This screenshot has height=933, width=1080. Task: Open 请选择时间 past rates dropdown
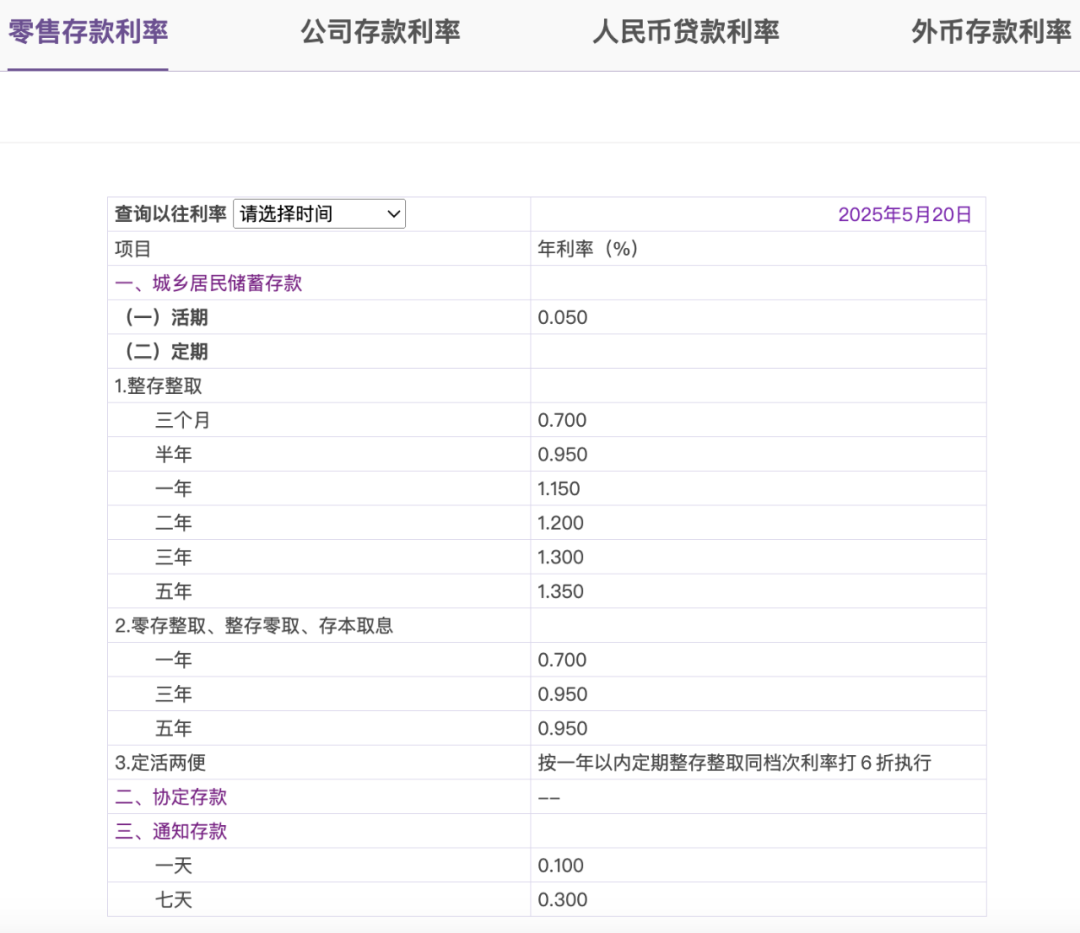[320, 213]
